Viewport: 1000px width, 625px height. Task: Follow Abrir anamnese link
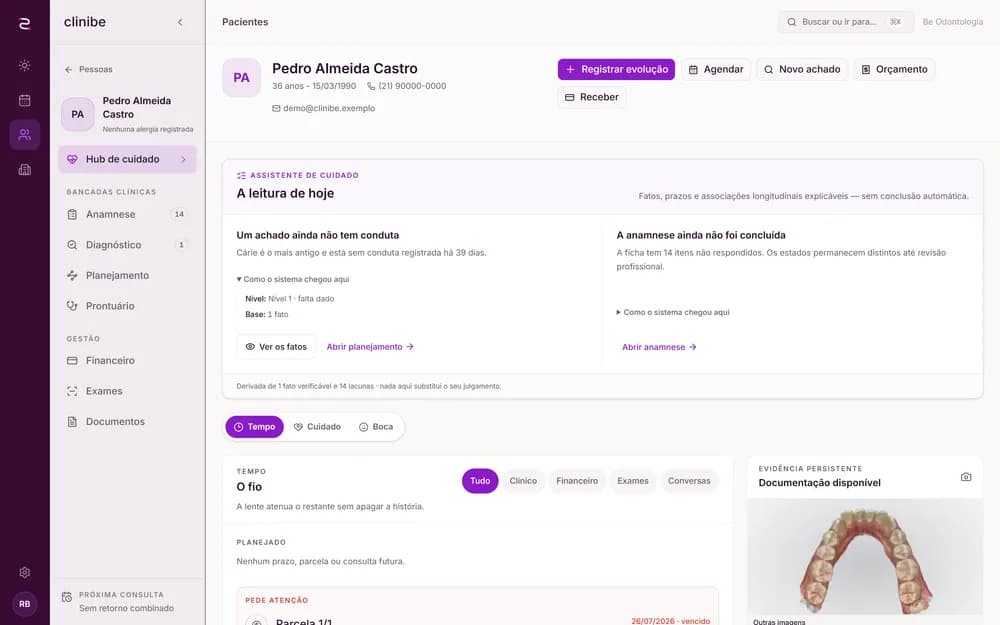tap(659, 347)
